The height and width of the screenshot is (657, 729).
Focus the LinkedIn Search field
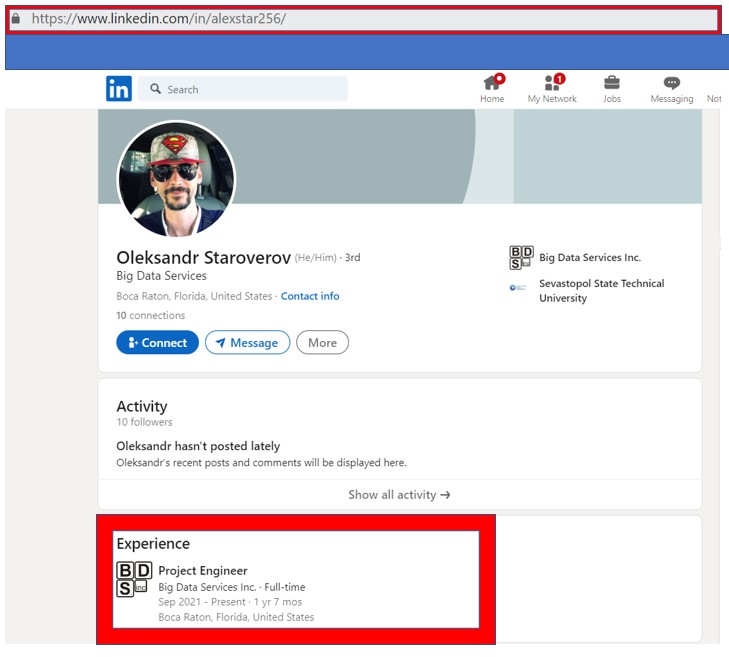(243, 89)
